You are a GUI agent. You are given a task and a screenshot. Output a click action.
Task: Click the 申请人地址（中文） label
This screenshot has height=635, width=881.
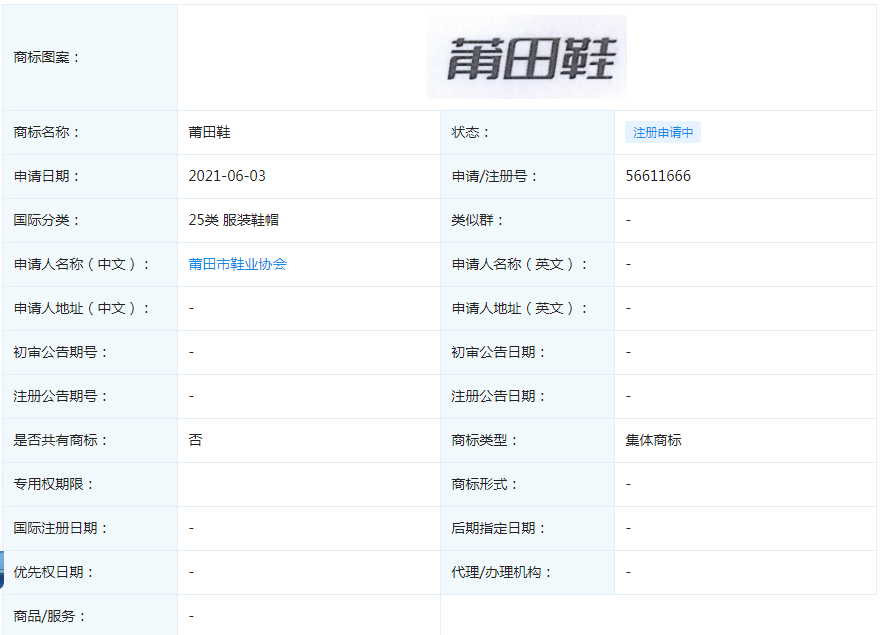(x=82, y=308)
